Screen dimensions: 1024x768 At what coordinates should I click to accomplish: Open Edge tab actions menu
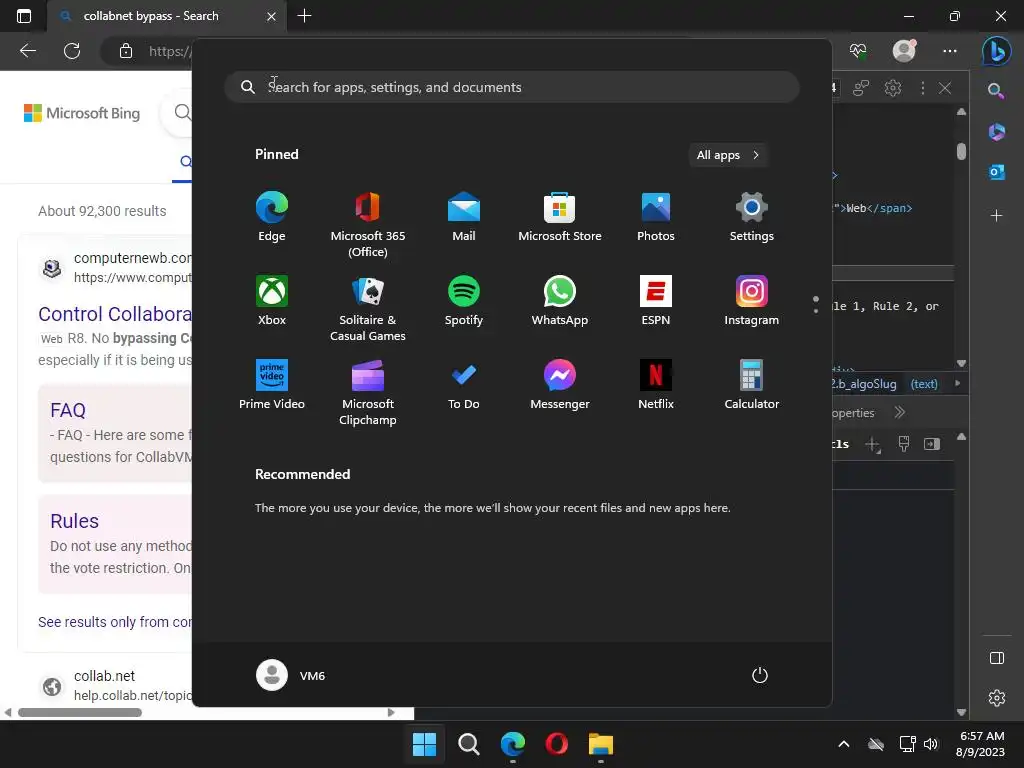click(24, 16)
